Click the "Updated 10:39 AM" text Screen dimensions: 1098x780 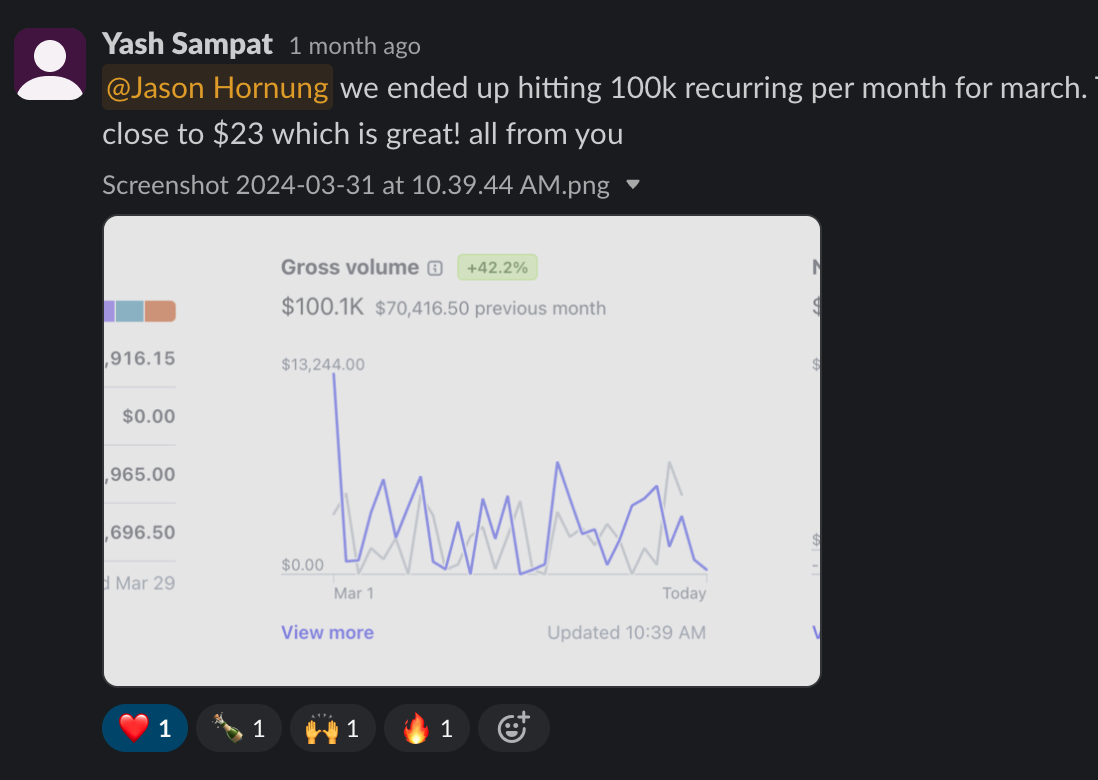[626, 632]
